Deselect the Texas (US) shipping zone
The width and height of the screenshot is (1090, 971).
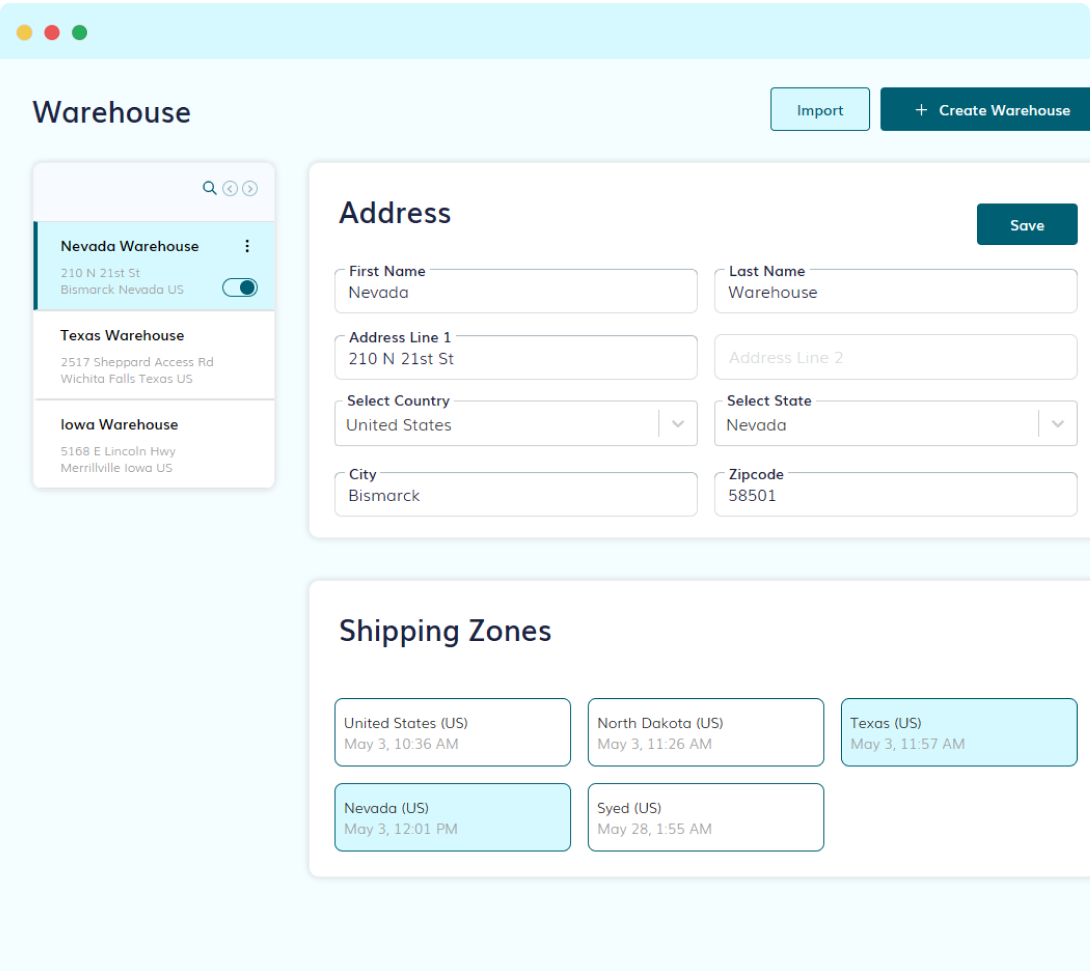pos(958,733)
